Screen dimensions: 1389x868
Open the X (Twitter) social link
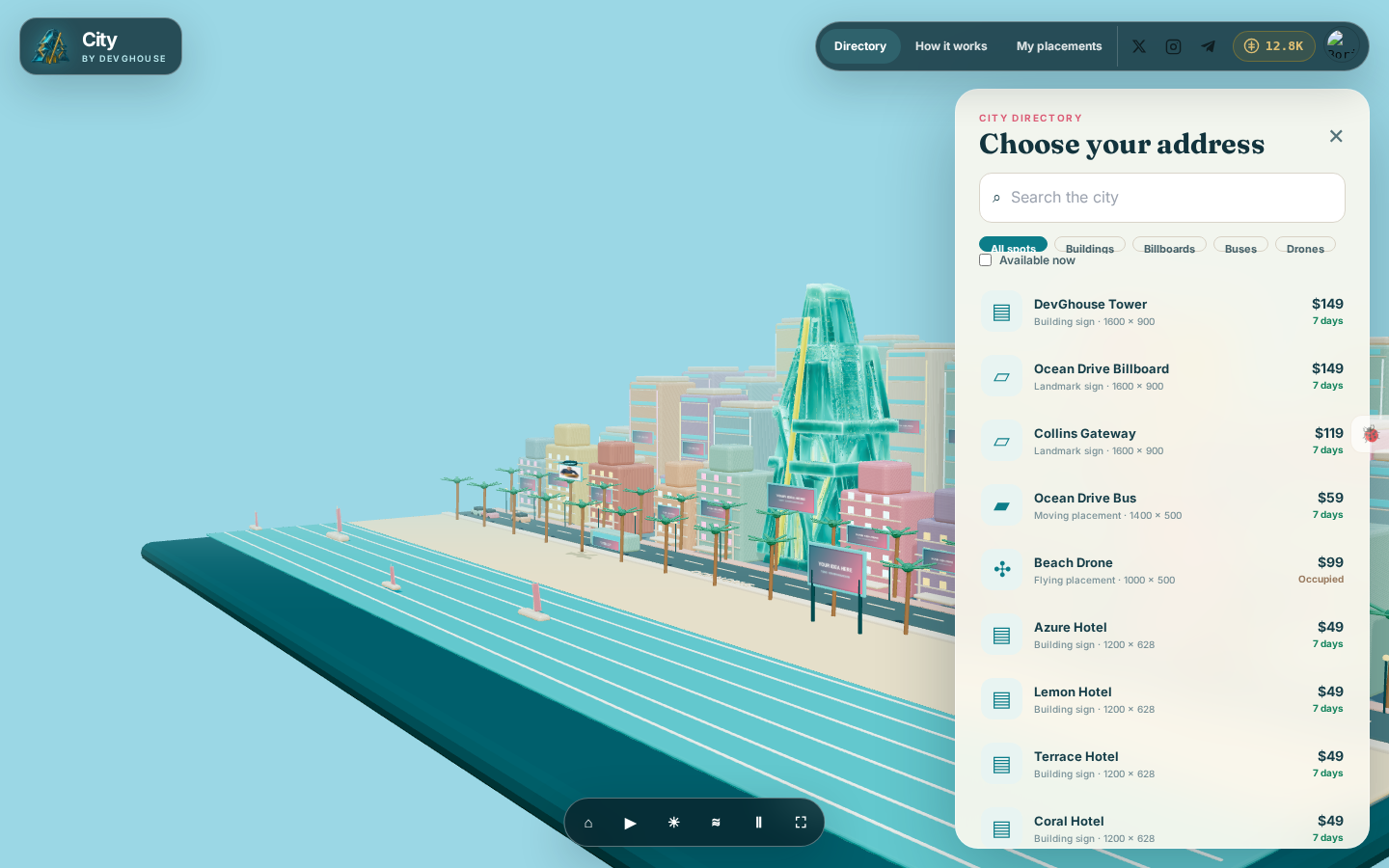click(x=1139, y=46)
